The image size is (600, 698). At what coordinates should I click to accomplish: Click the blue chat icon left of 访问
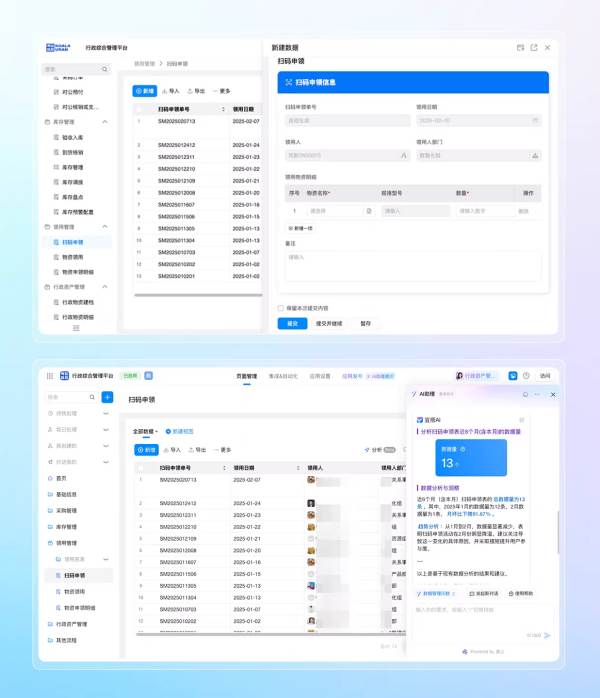[513, 376]
